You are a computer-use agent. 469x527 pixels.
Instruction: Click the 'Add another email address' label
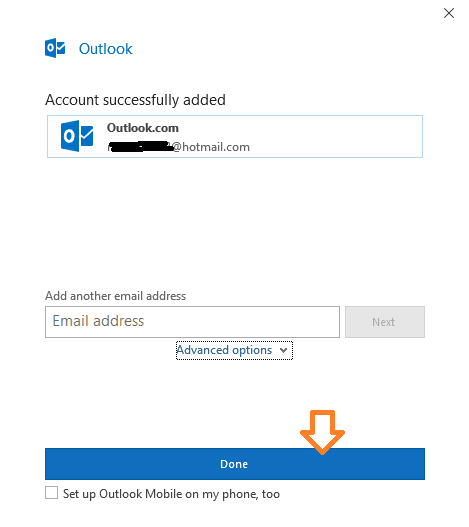(x=115, y=296)
